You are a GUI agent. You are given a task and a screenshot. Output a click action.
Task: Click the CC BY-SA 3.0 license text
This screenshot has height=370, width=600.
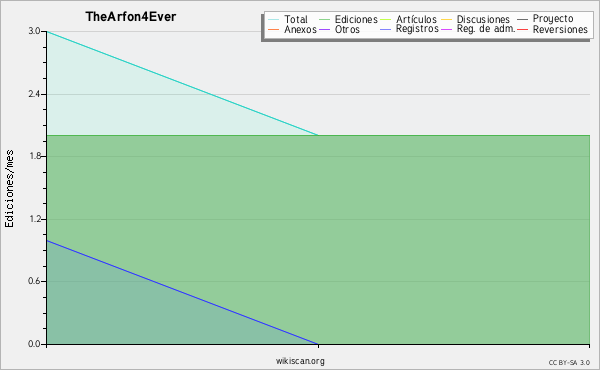pos(569,362)
